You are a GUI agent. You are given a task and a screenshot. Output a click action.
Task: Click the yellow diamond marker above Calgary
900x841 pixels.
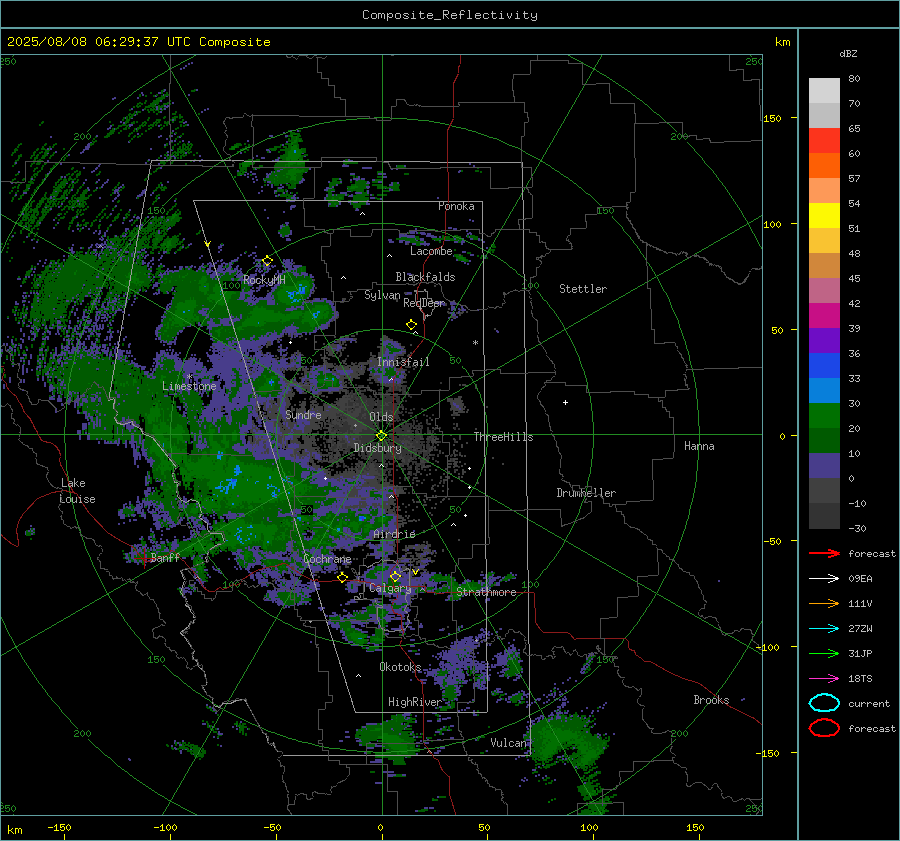[395, 576]
